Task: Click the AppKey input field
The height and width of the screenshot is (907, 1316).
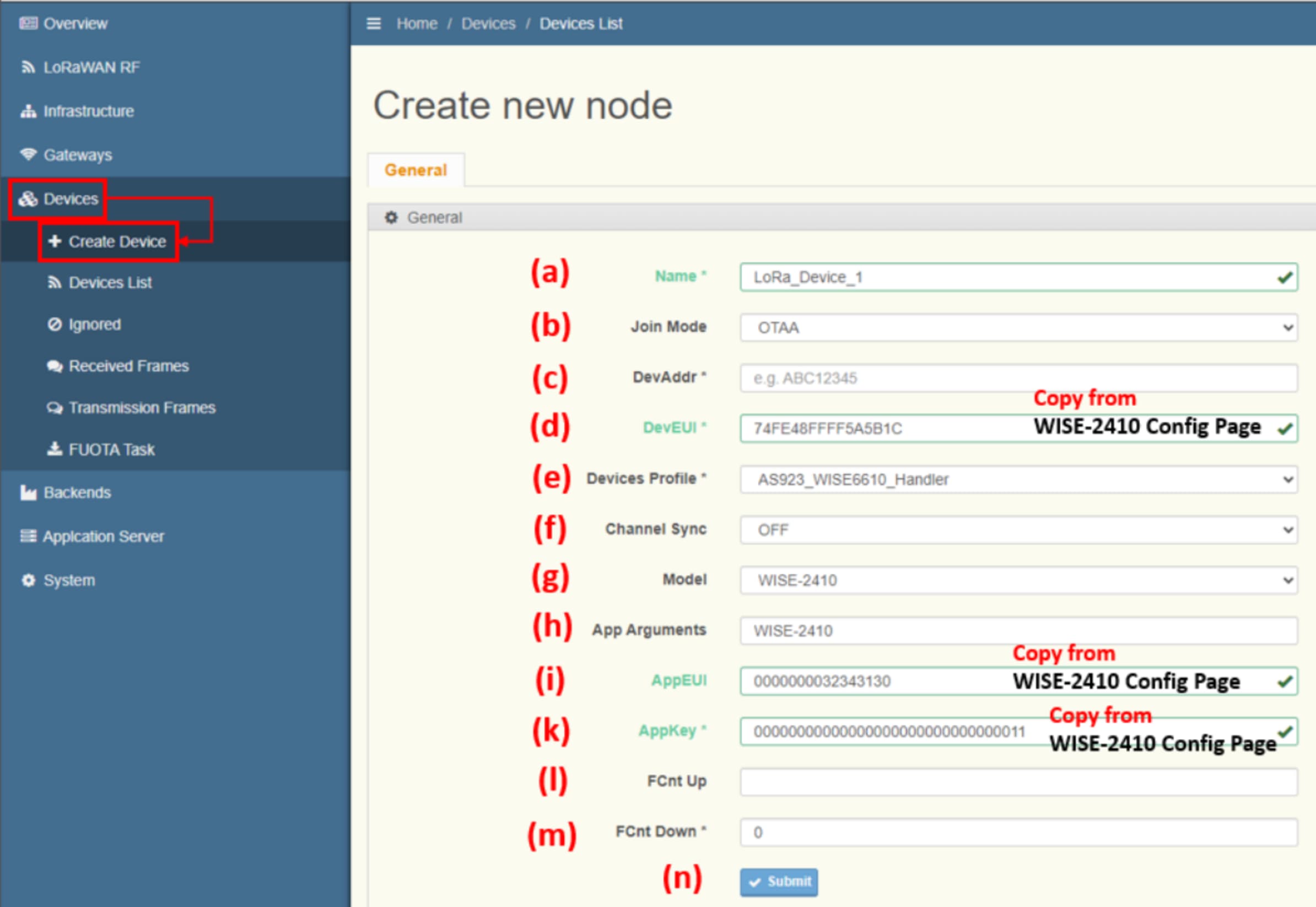Action: pos(1018,731)
